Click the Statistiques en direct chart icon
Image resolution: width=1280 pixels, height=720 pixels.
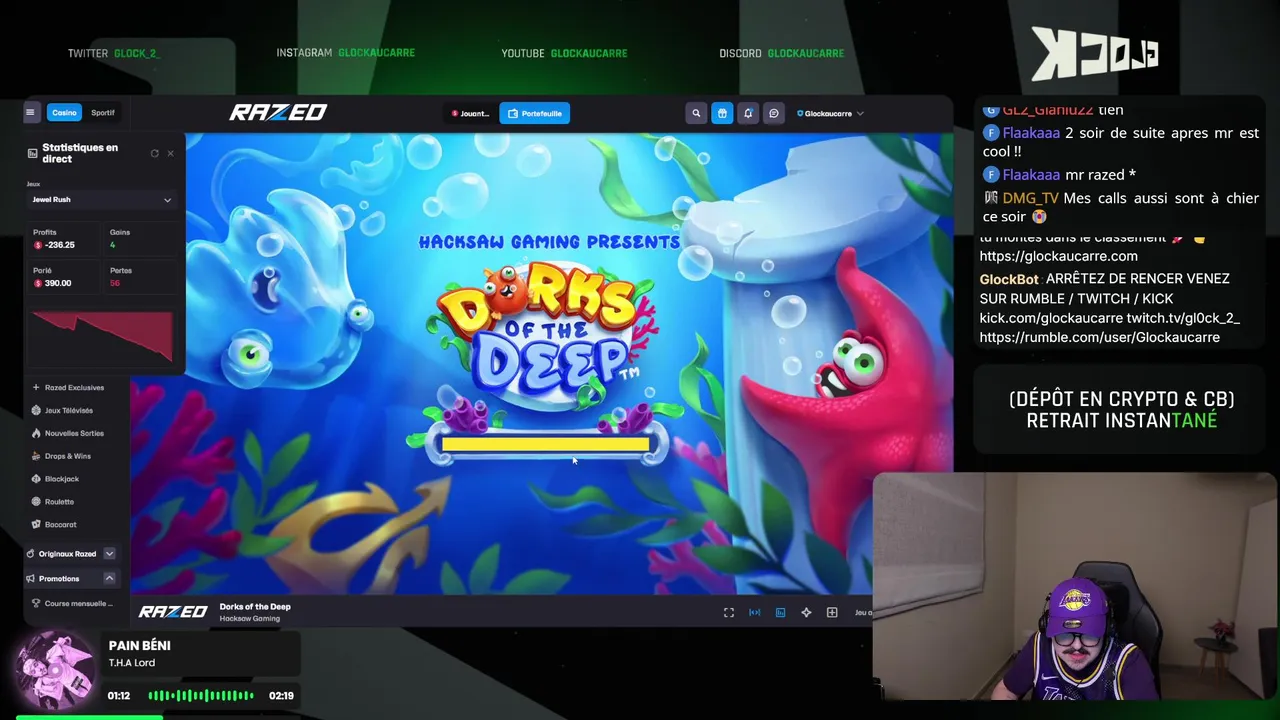pyautogui.click(x=32, y=153)
